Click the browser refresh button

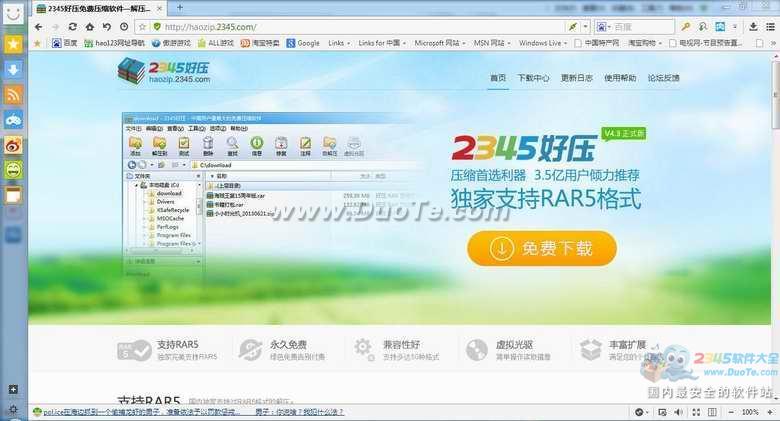click(x=73, y=27)
